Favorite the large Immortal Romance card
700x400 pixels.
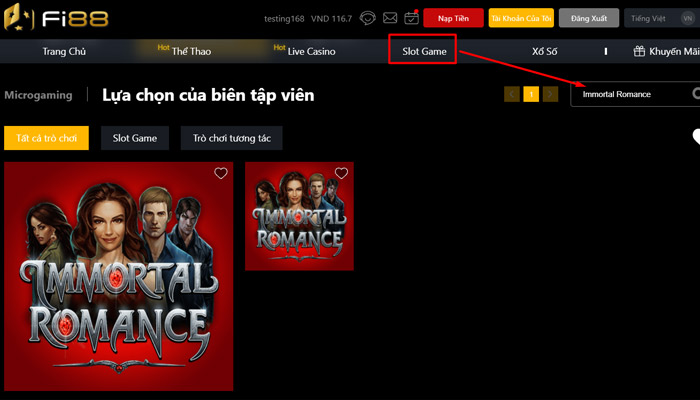pyautogui.click(x=221, y=173)
